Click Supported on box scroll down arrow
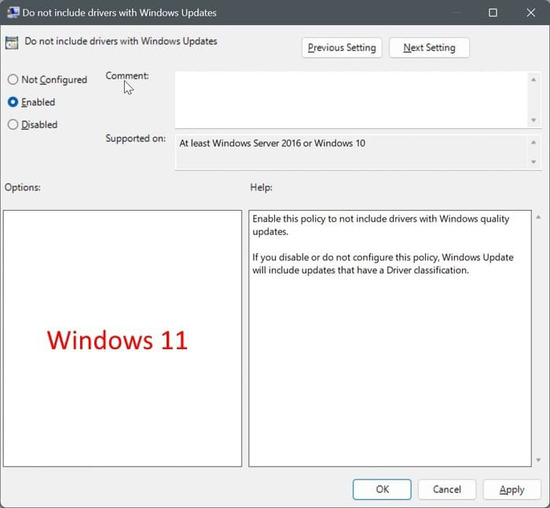This screenshot has height=508, width=550. pos(534,162)
